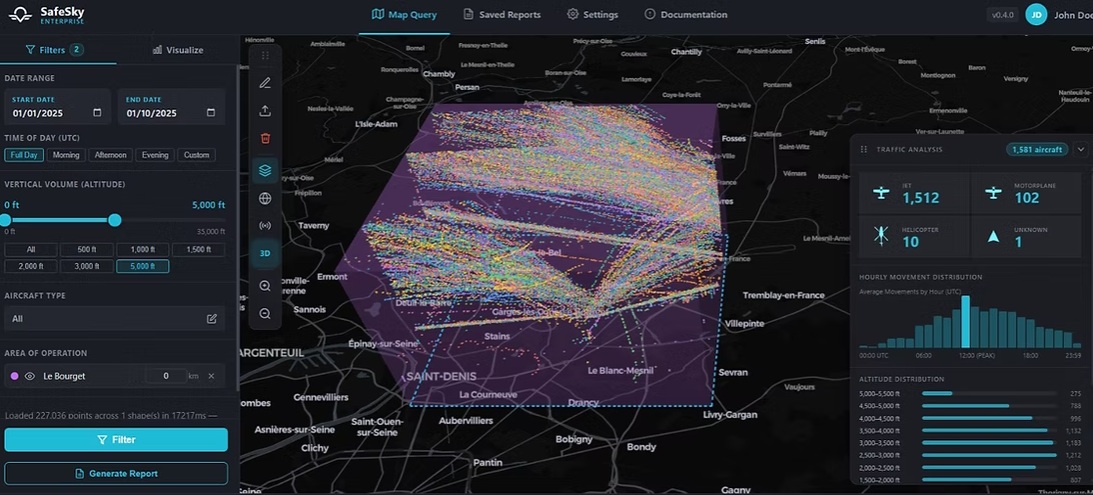Click the upload shape icon
Screen dimensions: 1093x495
click(265, 111)
